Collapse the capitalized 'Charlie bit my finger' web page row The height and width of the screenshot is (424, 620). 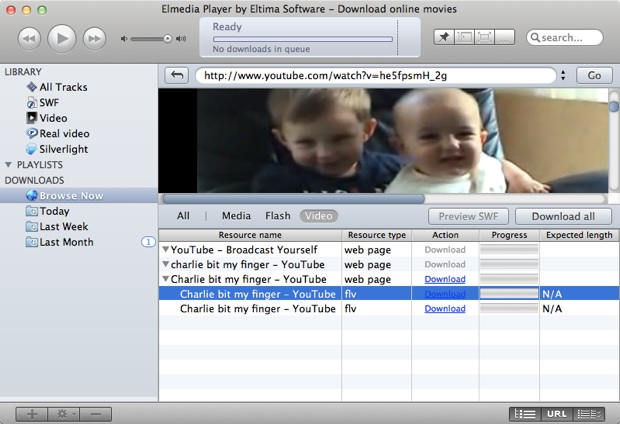tap(166, 279)
